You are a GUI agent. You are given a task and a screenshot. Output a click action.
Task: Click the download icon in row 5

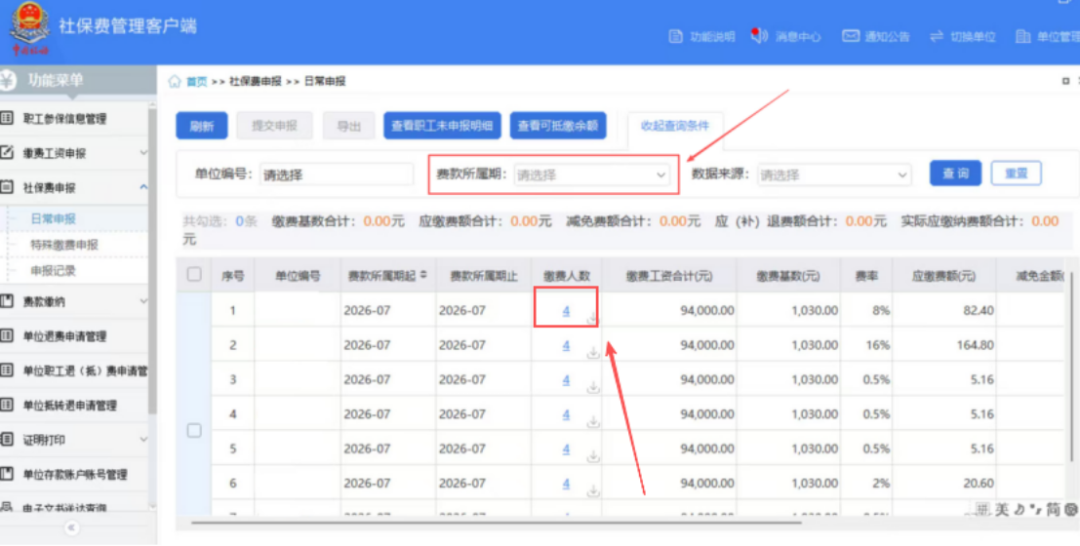tap(593, 456)
